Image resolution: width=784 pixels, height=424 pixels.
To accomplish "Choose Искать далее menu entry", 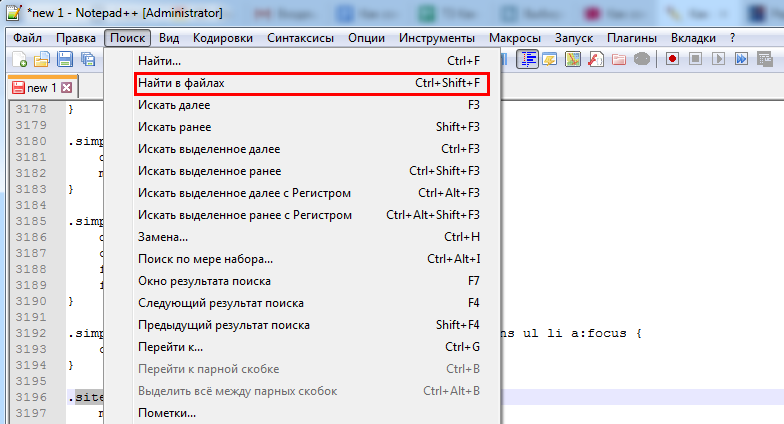I will pos(302,105).
